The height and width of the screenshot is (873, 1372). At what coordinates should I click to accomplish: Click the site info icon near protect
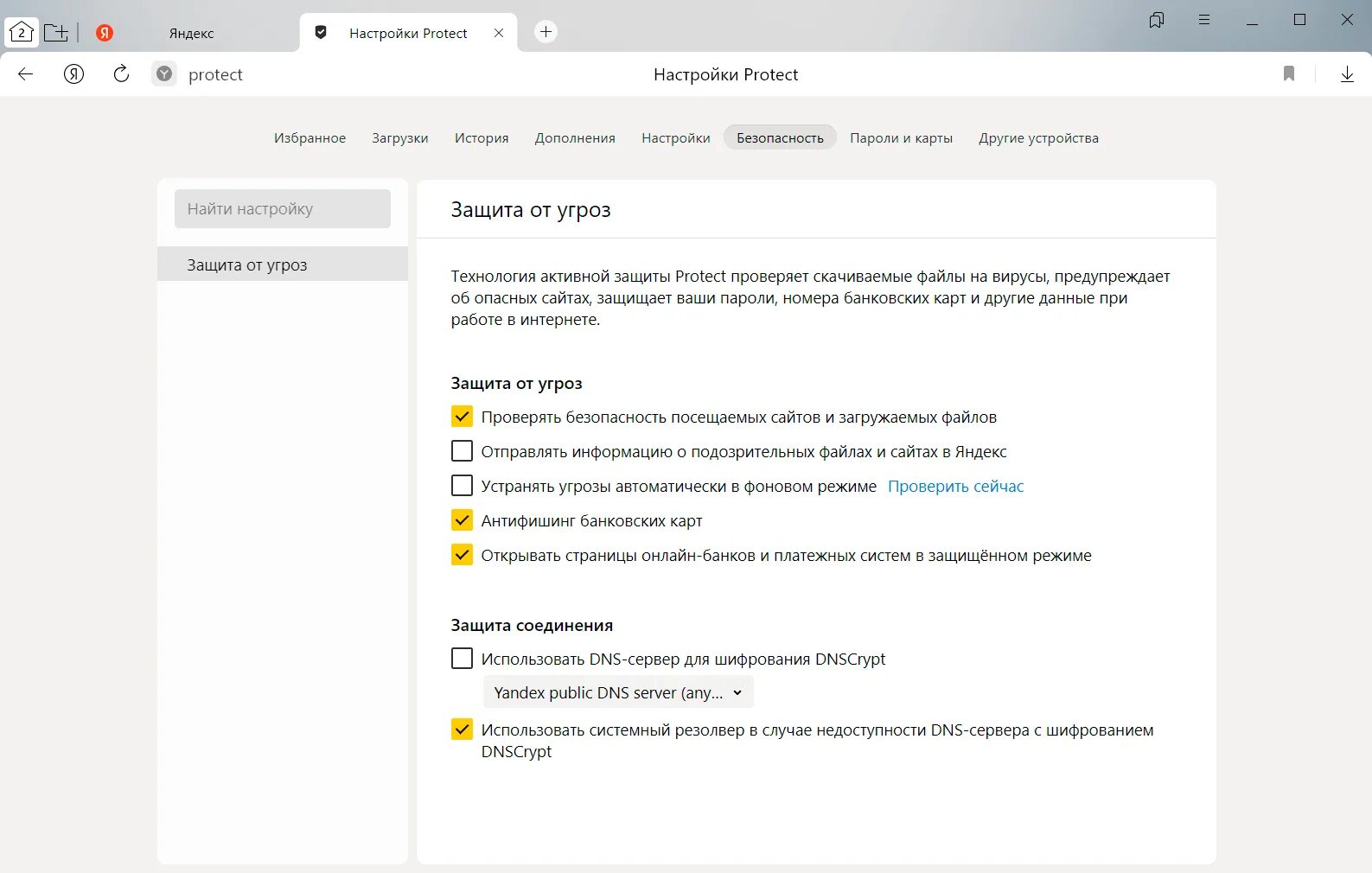tap(164, 74)
